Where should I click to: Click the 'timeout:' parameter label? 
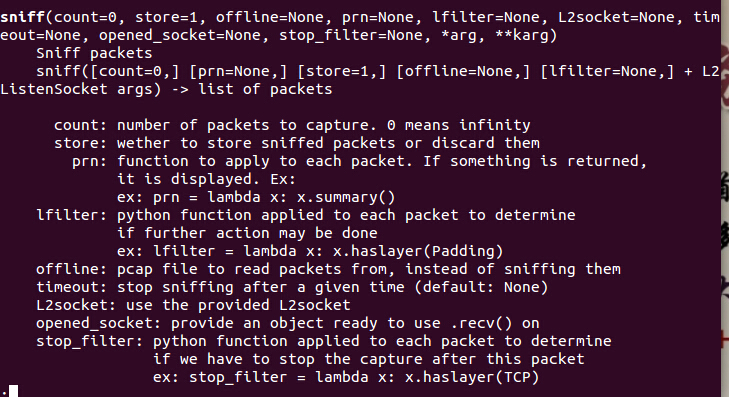coord(72,287)
